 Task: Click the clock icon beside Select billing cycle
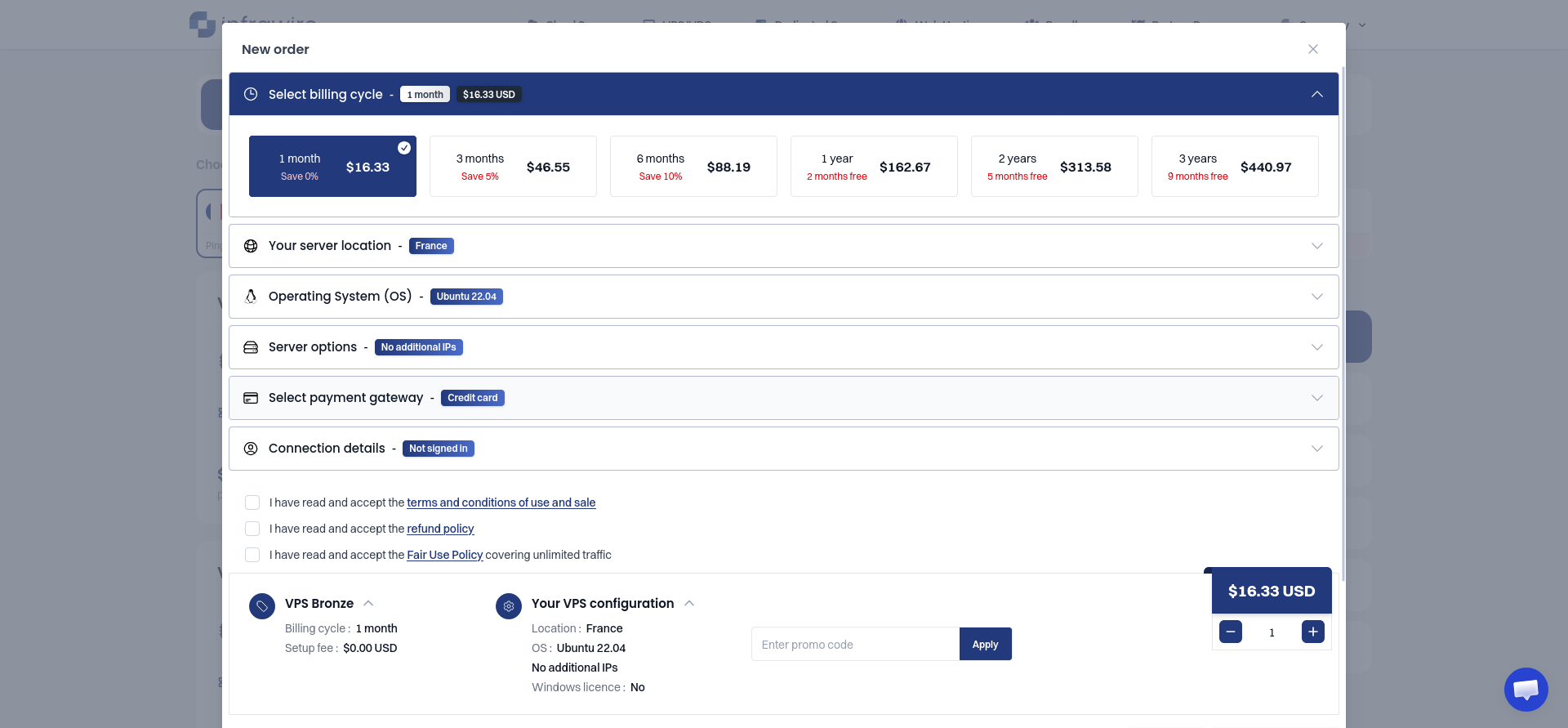251,94
